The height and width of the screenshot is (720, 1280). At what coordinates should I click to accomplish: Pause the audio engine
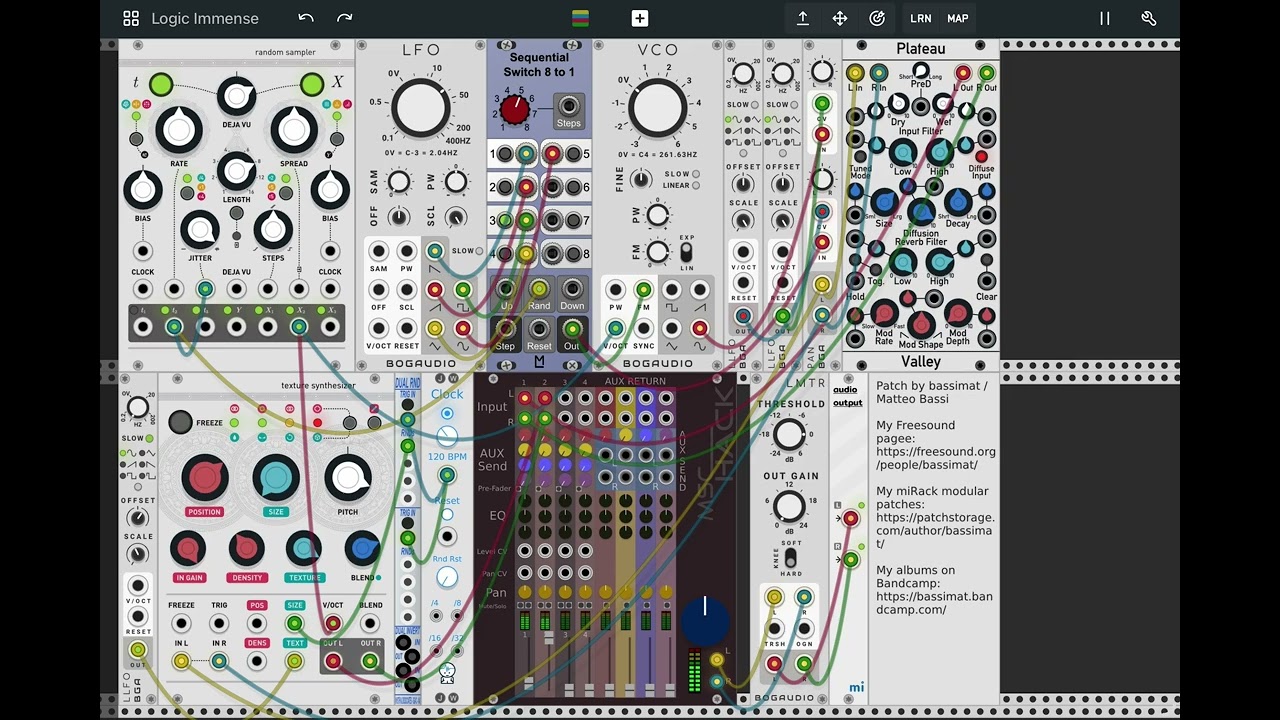[x=1105, y=18]
